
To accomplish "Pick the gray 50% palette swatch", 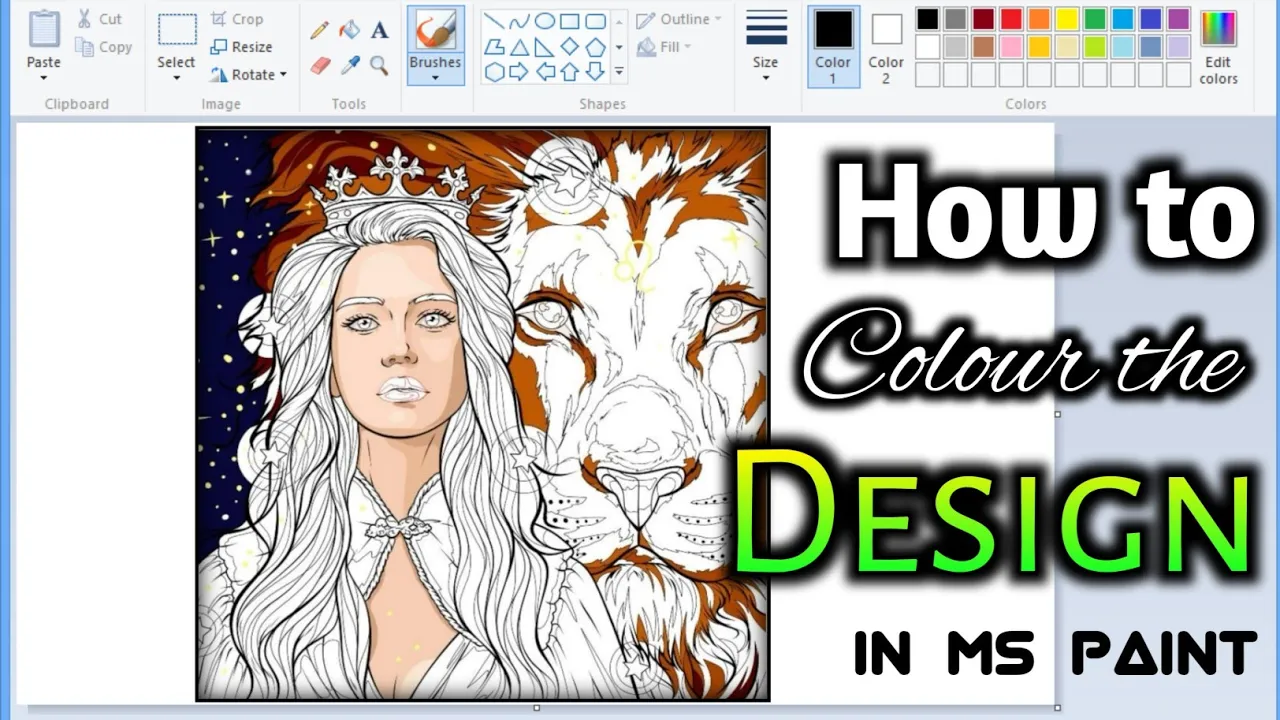I will (x=956, y=19).
